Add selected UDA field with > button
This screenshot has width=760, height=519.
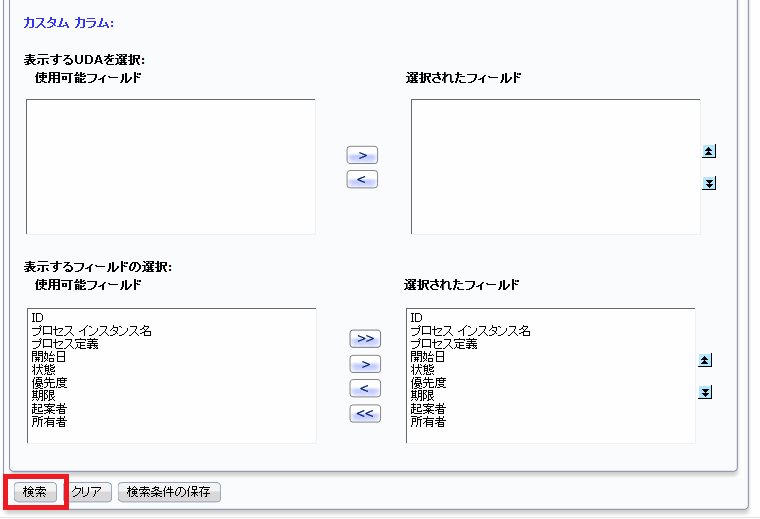[362, 155]
